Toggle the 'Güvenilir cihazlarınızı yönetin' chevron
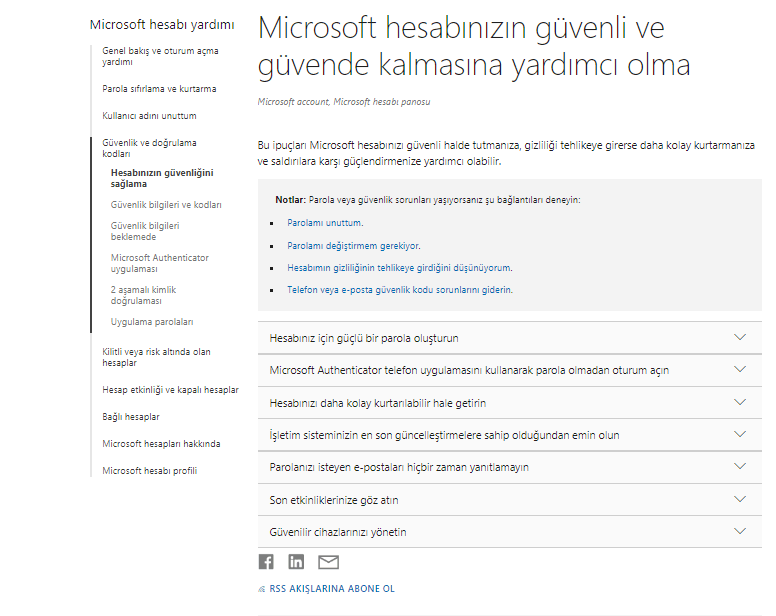The width and height of the screenshot is (776, 616). point(740,531)
